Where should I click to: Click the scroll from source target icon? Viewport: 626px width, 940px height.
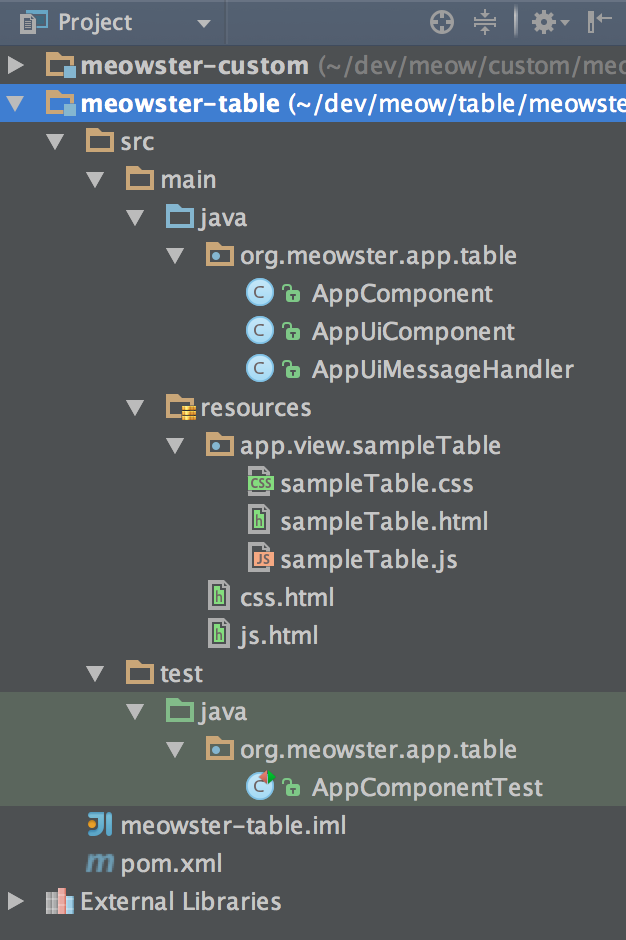point(442,22)
